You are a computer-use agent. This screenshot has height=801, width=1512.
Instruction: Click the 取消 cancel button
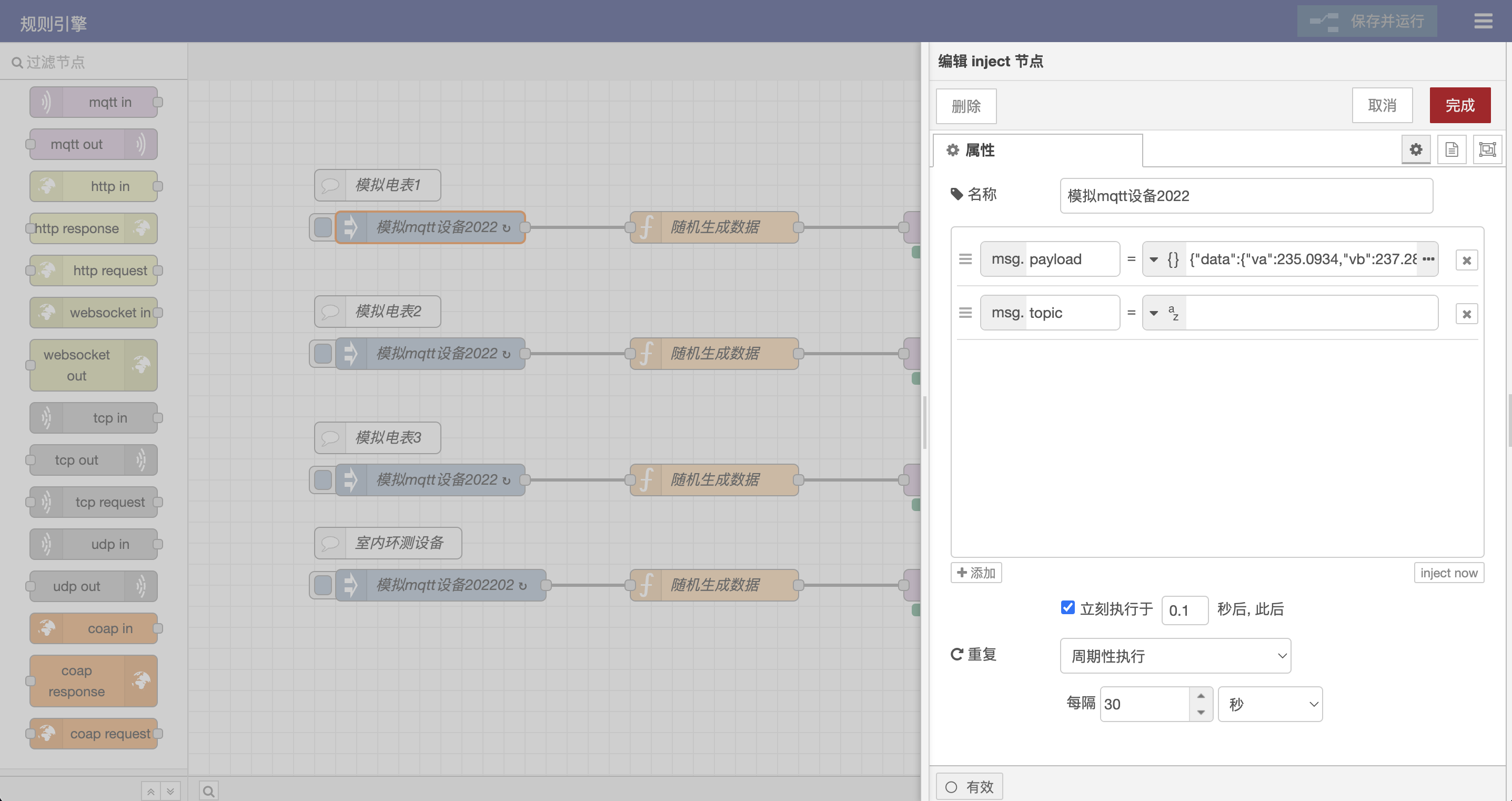(1382, 106)
